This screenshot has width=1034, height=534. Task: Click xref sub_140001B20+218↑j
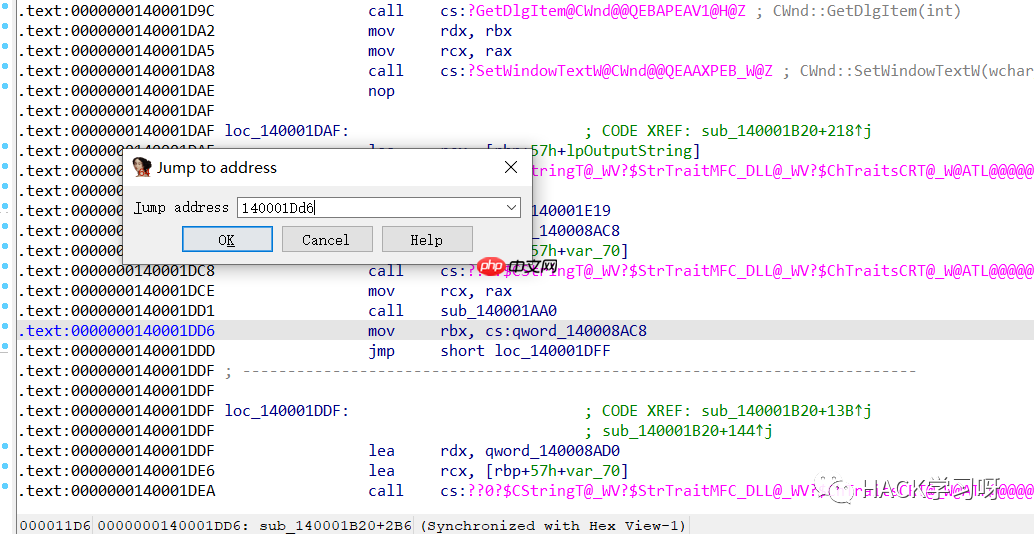(x=787, y=131)
